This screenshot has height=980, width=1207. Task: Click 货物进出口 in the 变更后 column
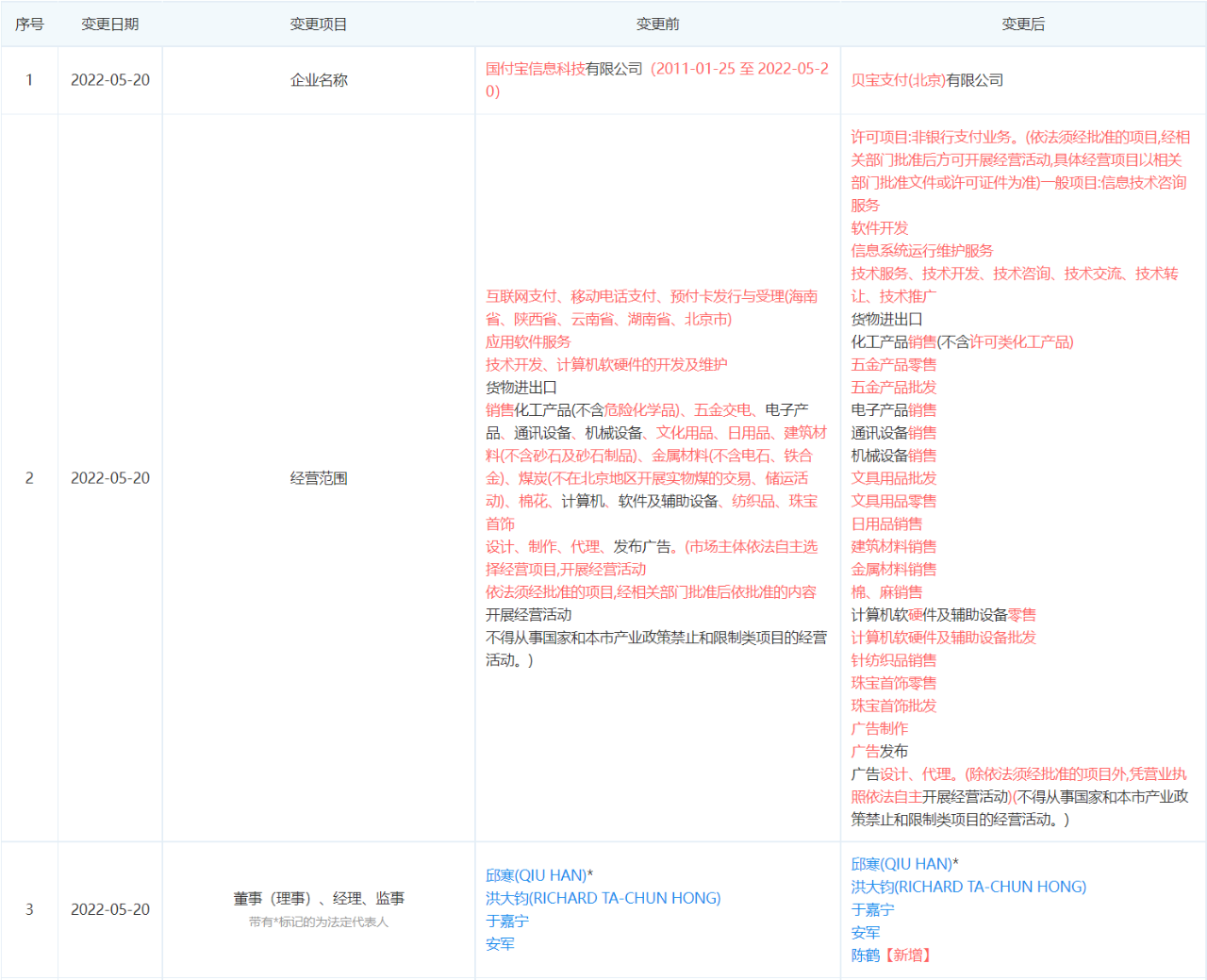886,319
